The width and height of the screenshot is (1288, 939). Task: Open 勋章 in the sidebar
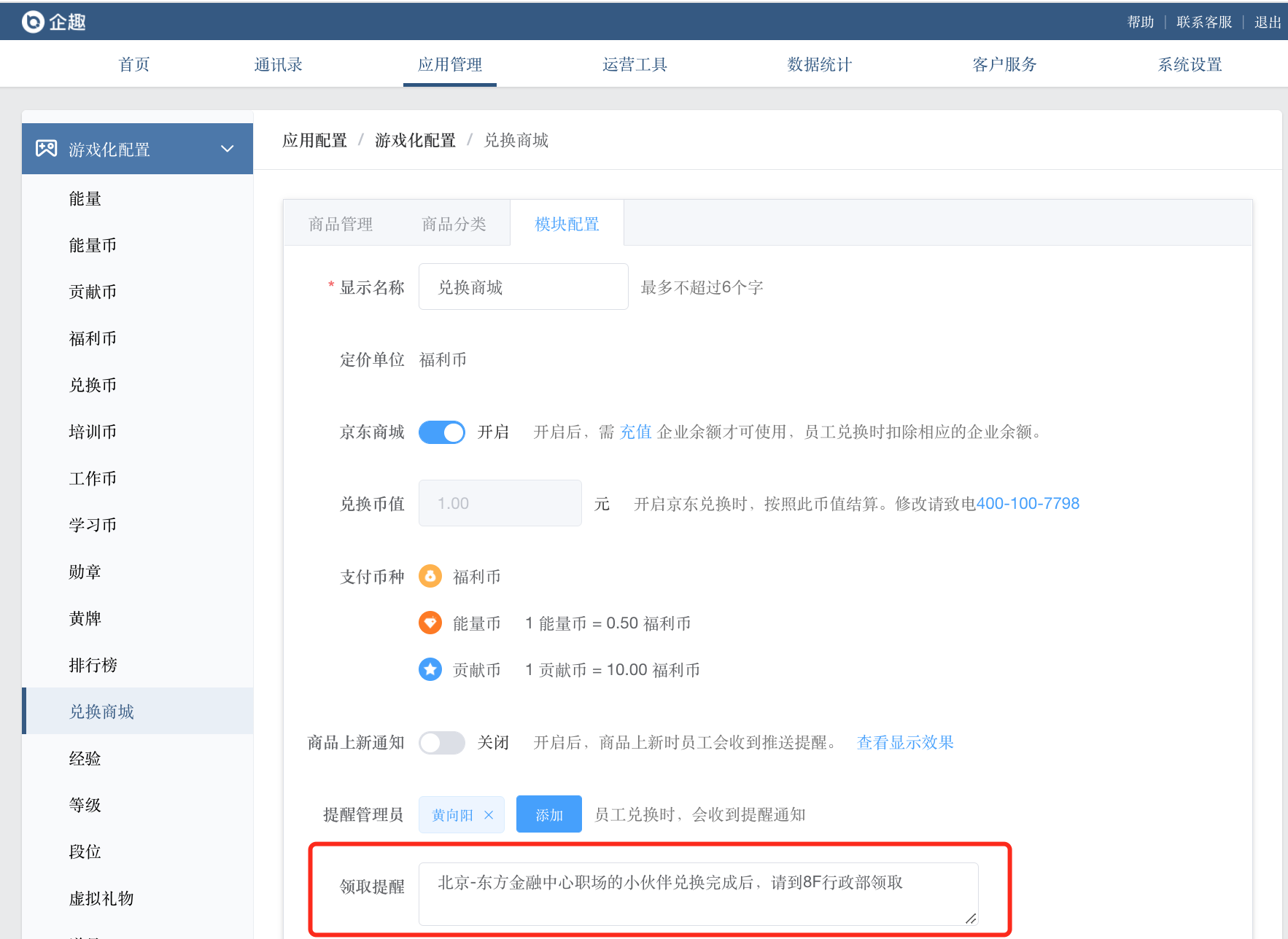pos(85,572)
